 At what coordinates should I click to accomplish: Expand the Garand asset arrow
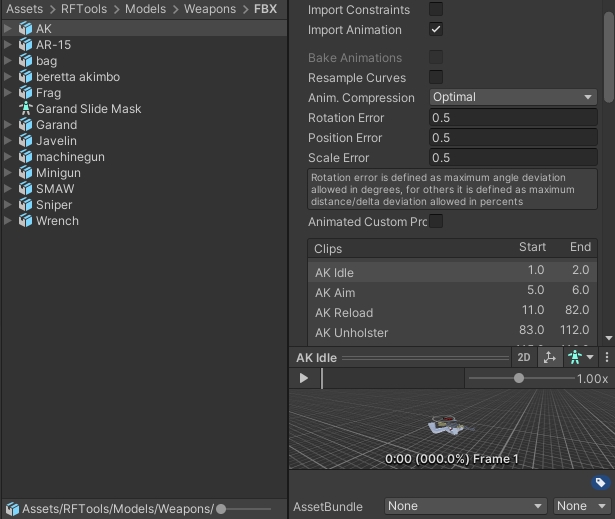point(7,124)
